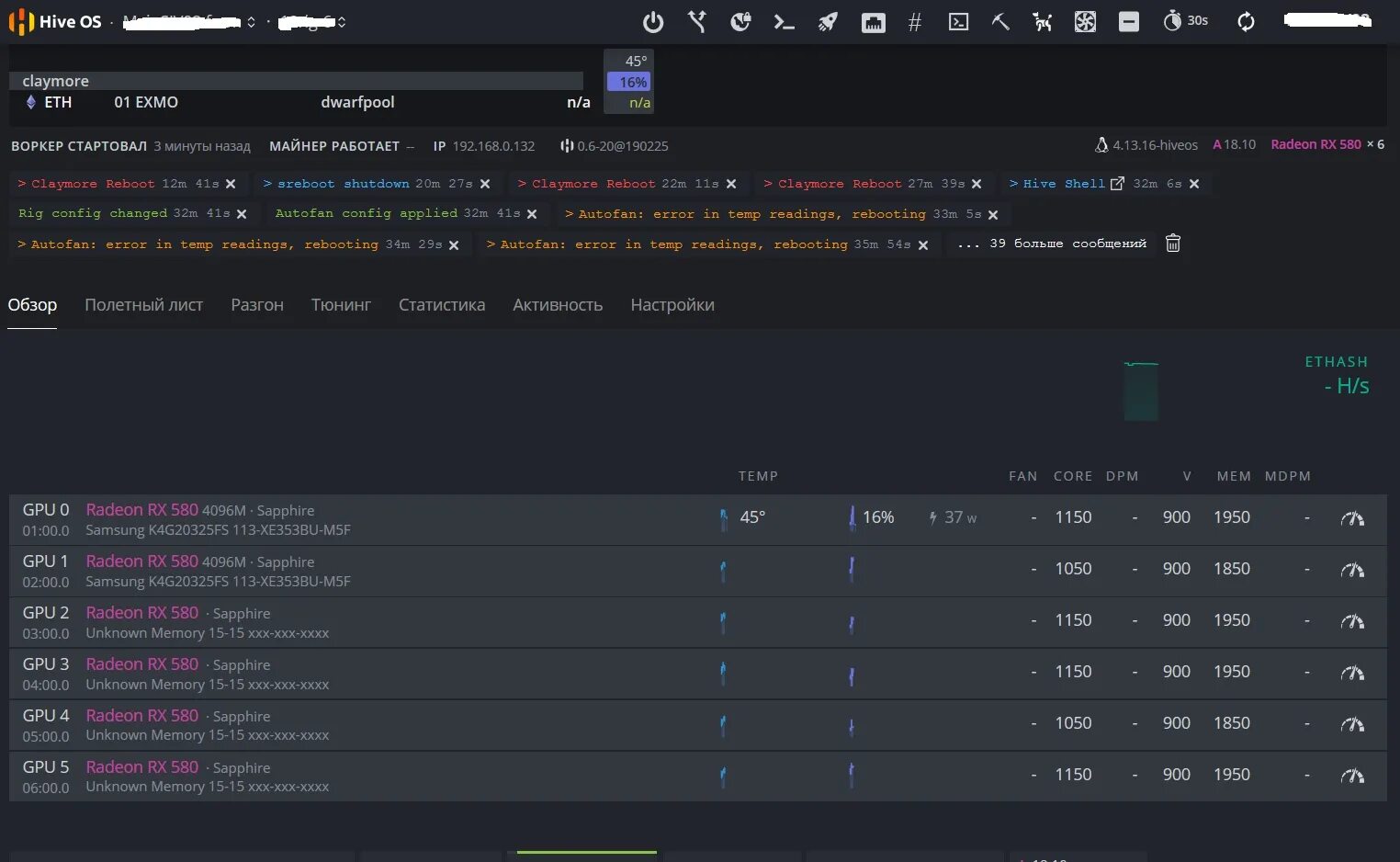Open the Hive Shell external link icon

1117,183
